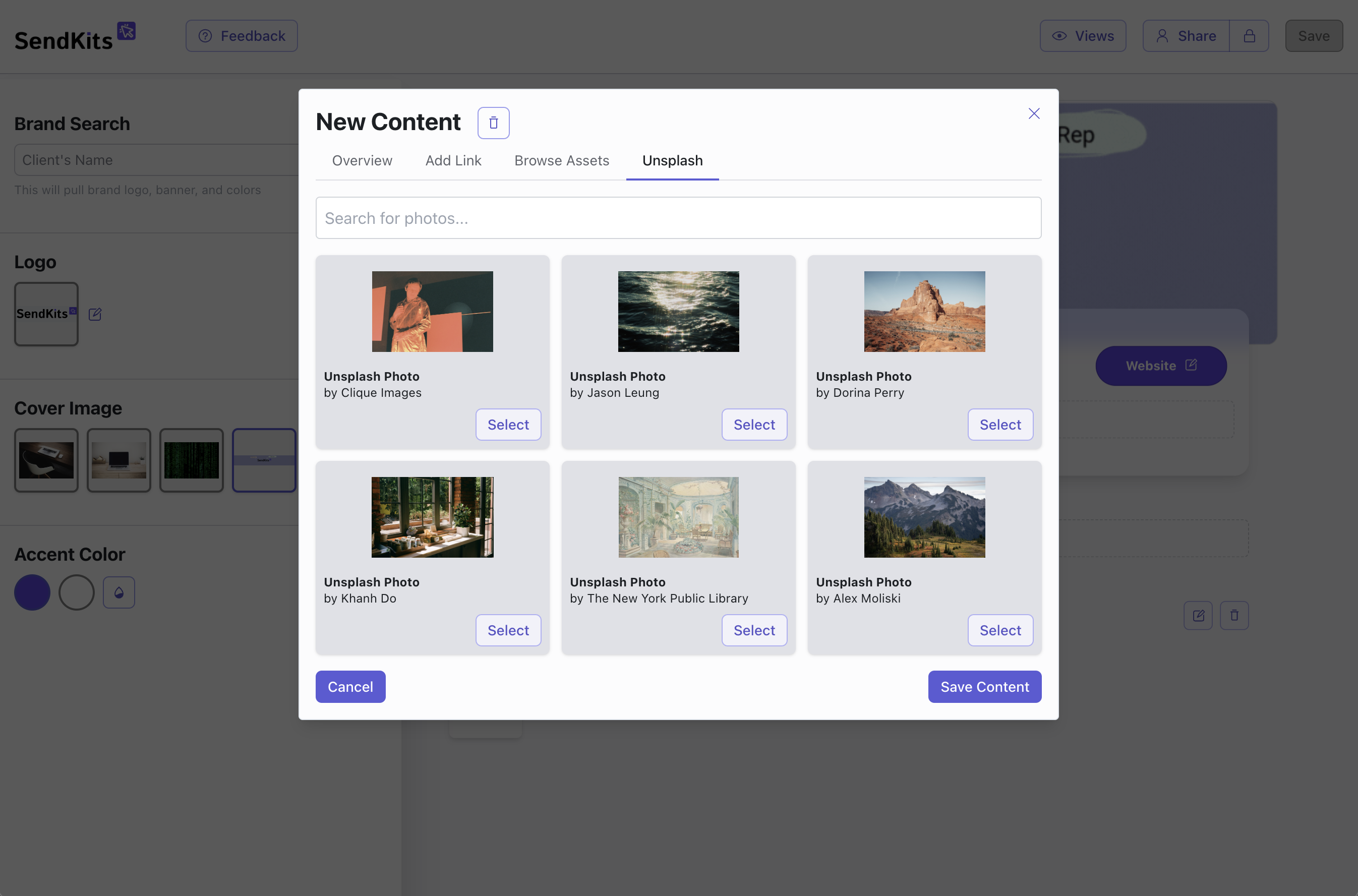Cancel the New Content dialog

[x=350, y=687]
